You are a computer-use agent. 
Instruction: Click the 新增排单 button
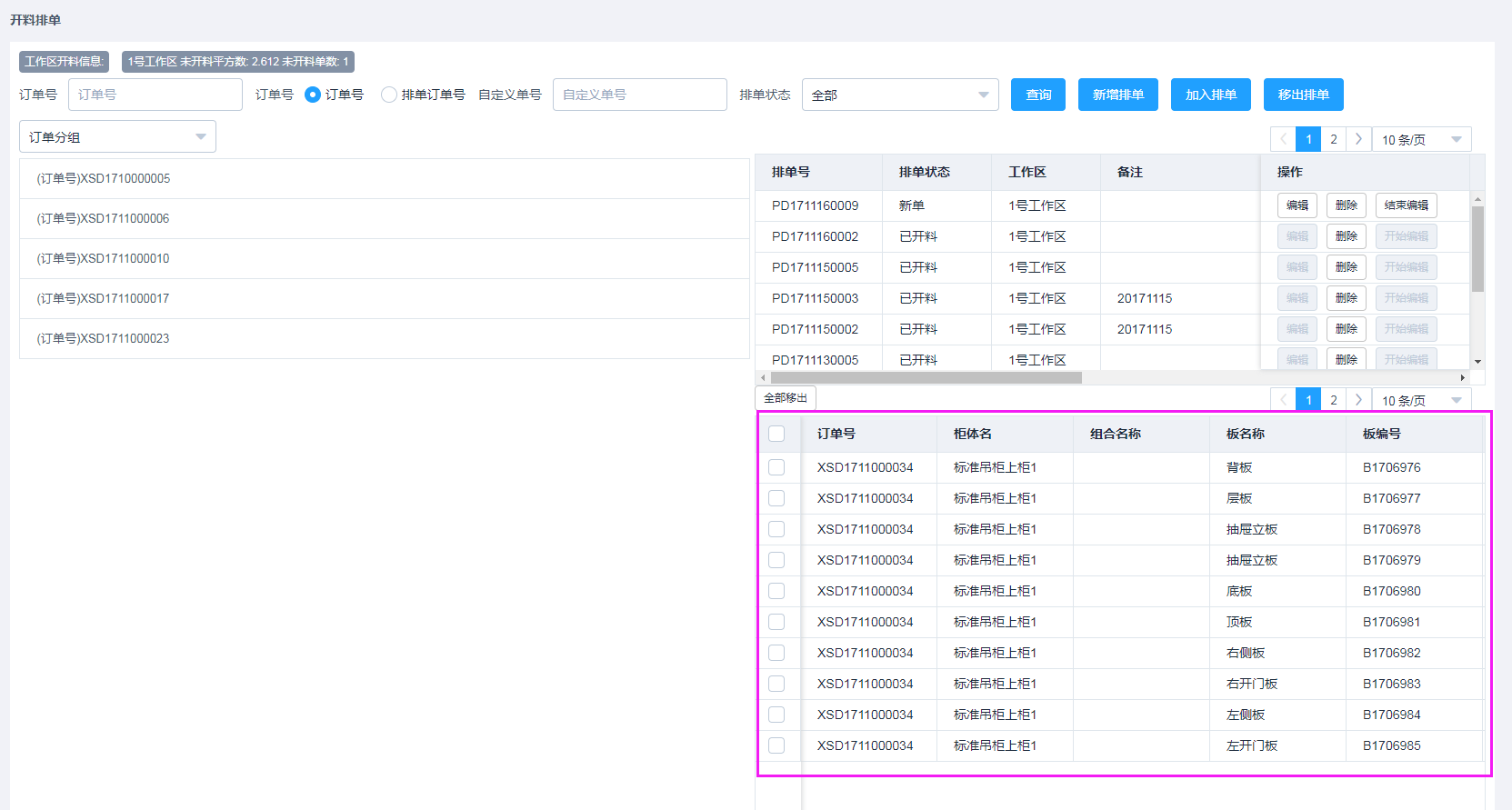(x=1118, y=95)
